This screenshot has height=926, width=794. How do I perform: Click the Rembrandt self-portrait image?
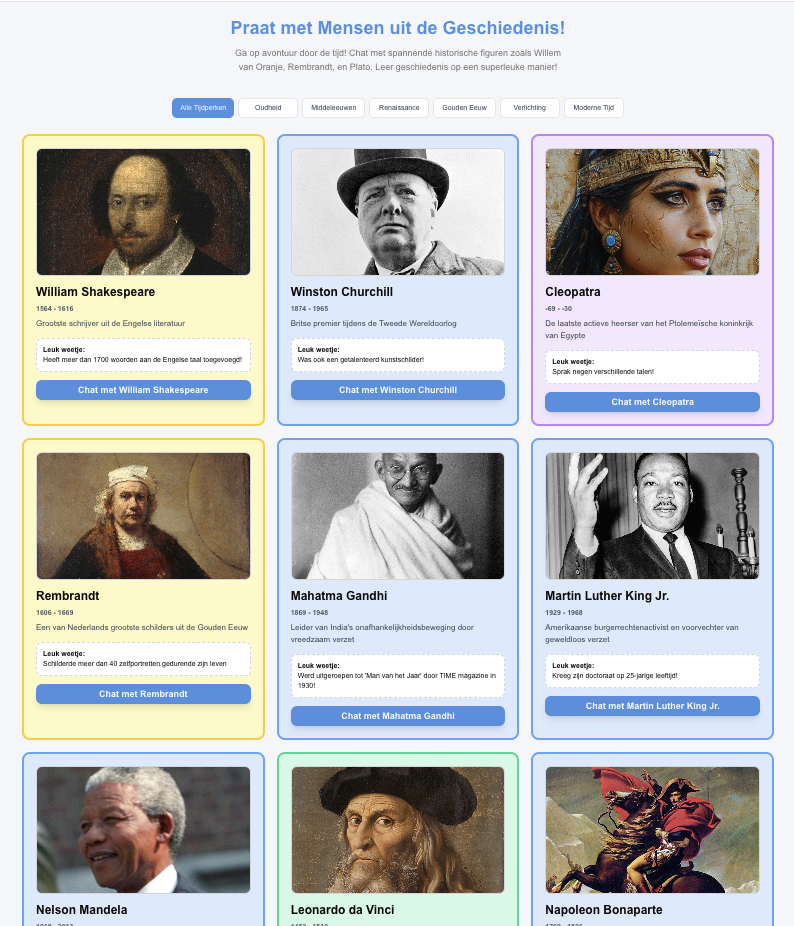click(143, 516)
